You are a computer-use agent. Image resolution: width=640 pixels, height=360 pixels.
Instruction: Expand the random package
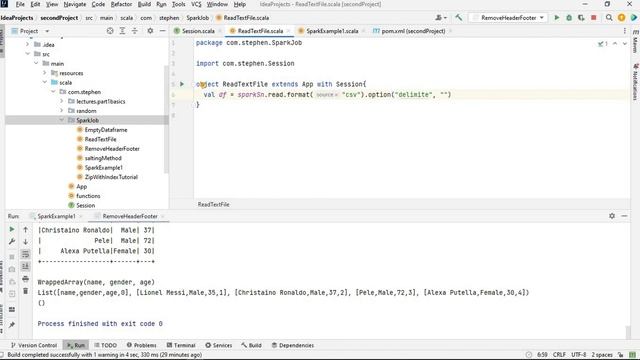coord(62,111)
